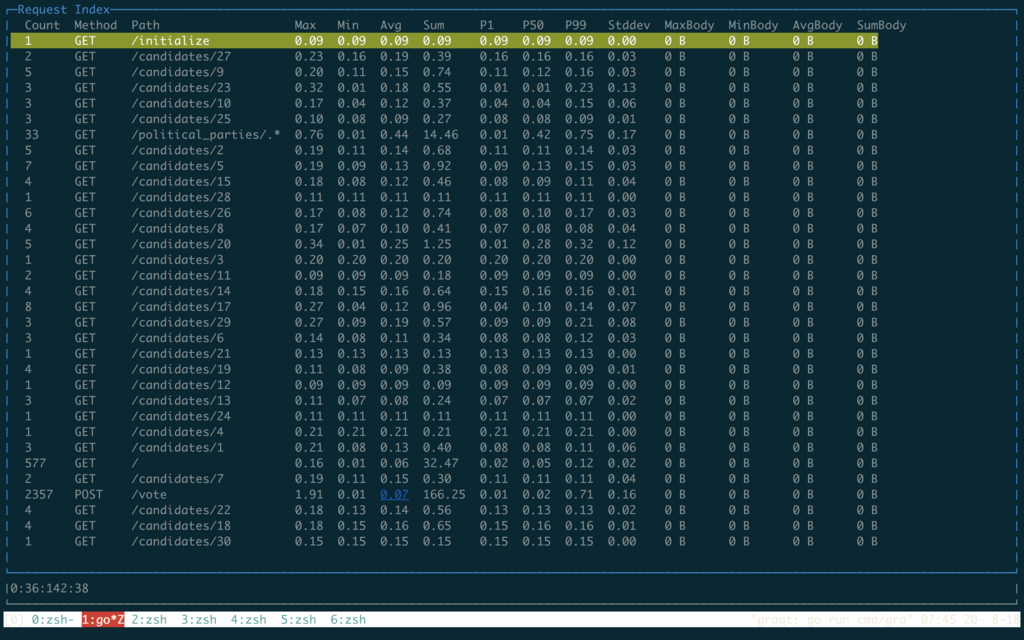Screen dimensions: 1024x640
Task: Click the /candidates/27 path
Action: click(181, 56)
